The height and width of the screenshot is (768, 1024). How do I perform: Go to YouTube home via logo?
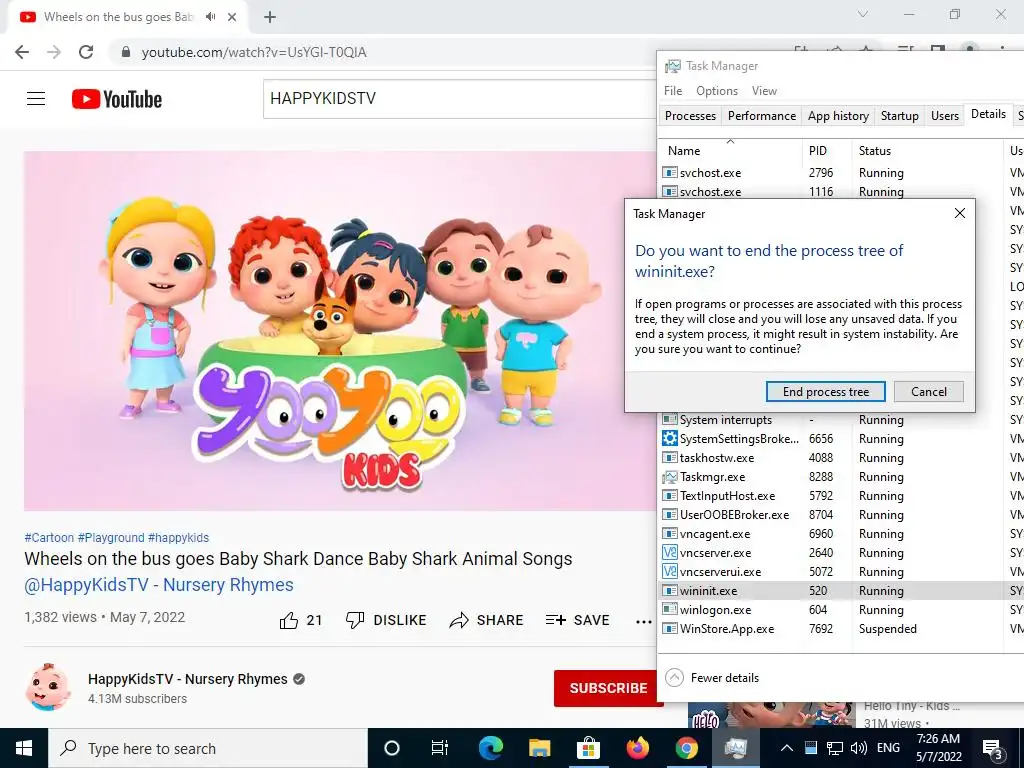pos(117,99)
